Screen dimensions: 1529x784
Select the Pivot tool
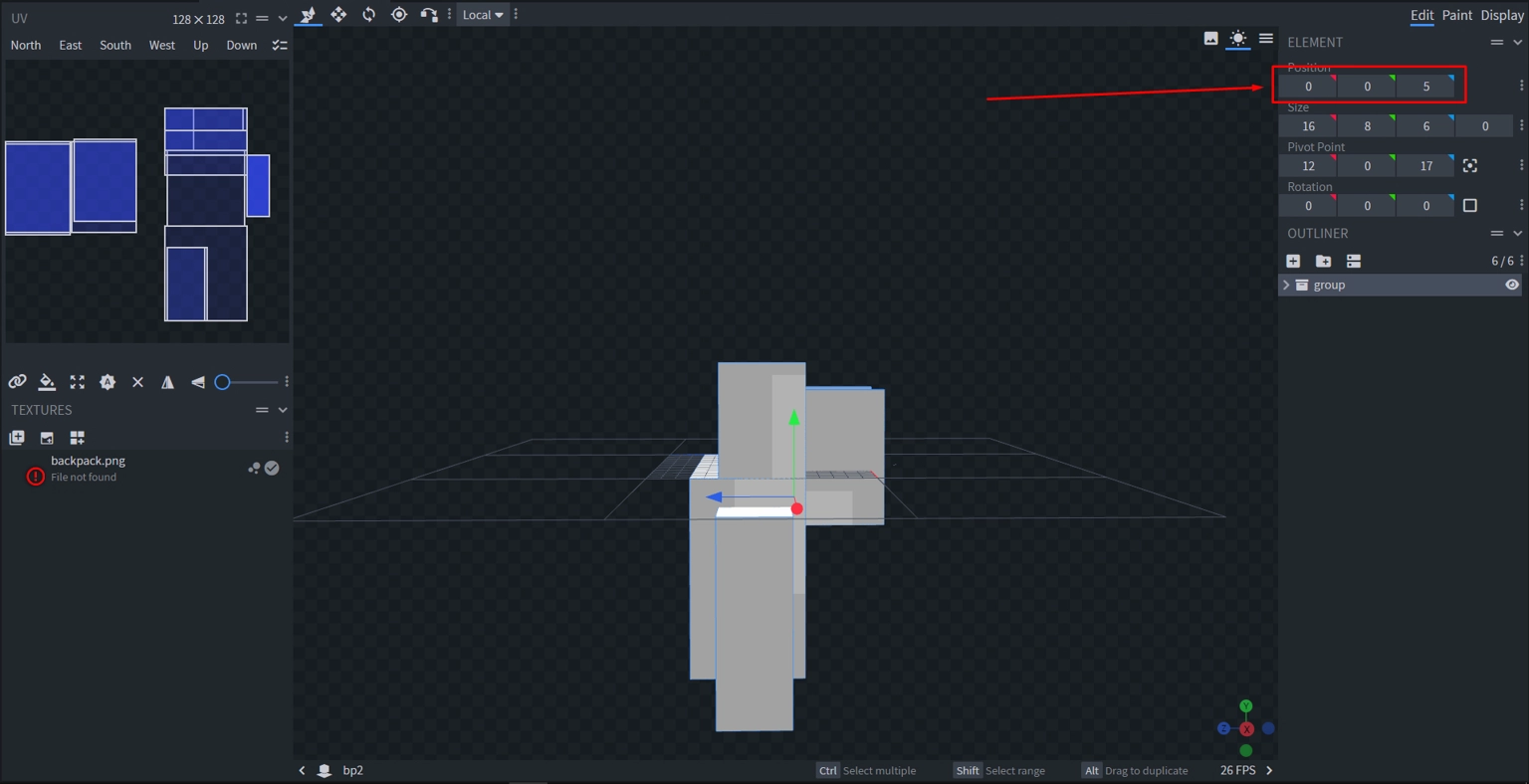399,14
